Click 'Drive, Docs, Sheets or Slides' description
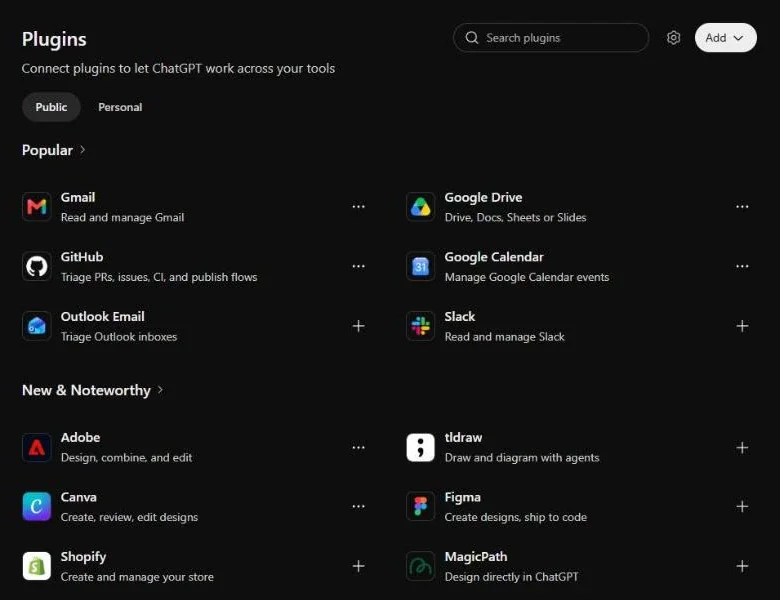Screen dimensions: 780x600 [x=515, y=217]
